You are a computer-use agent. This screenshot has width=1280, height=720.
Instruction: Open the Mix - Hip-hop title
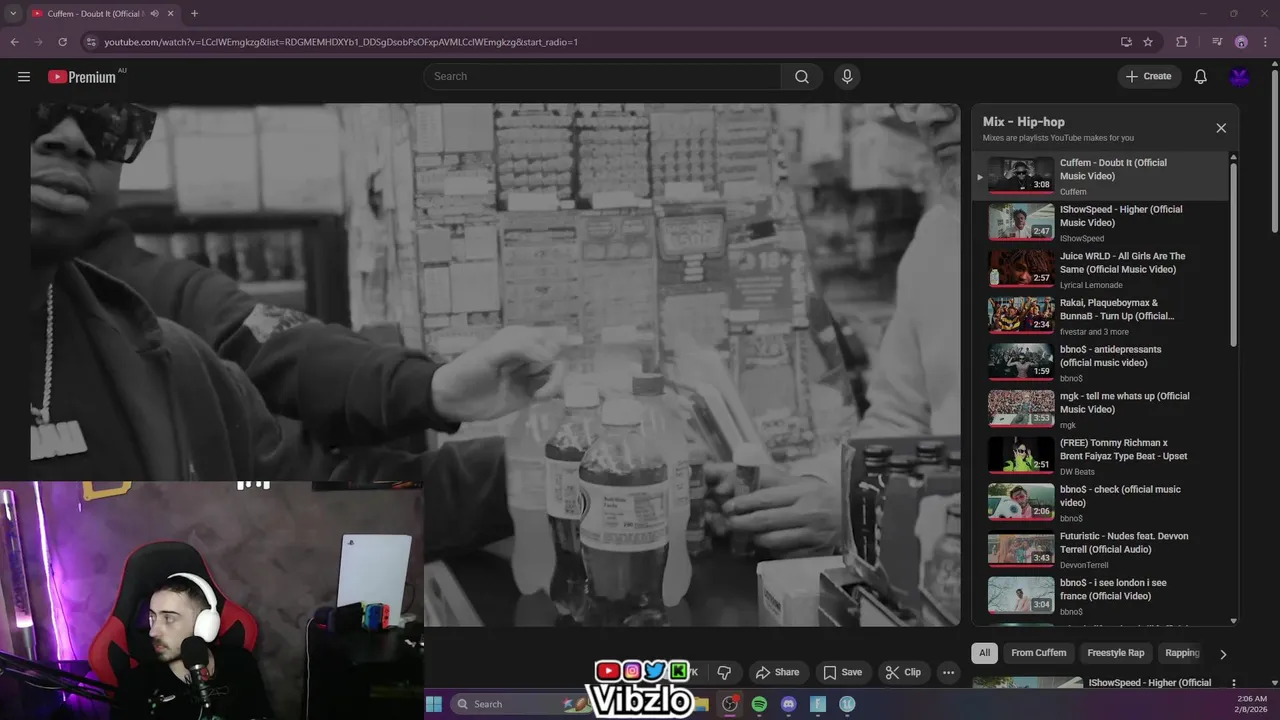tap(1023, 122)
